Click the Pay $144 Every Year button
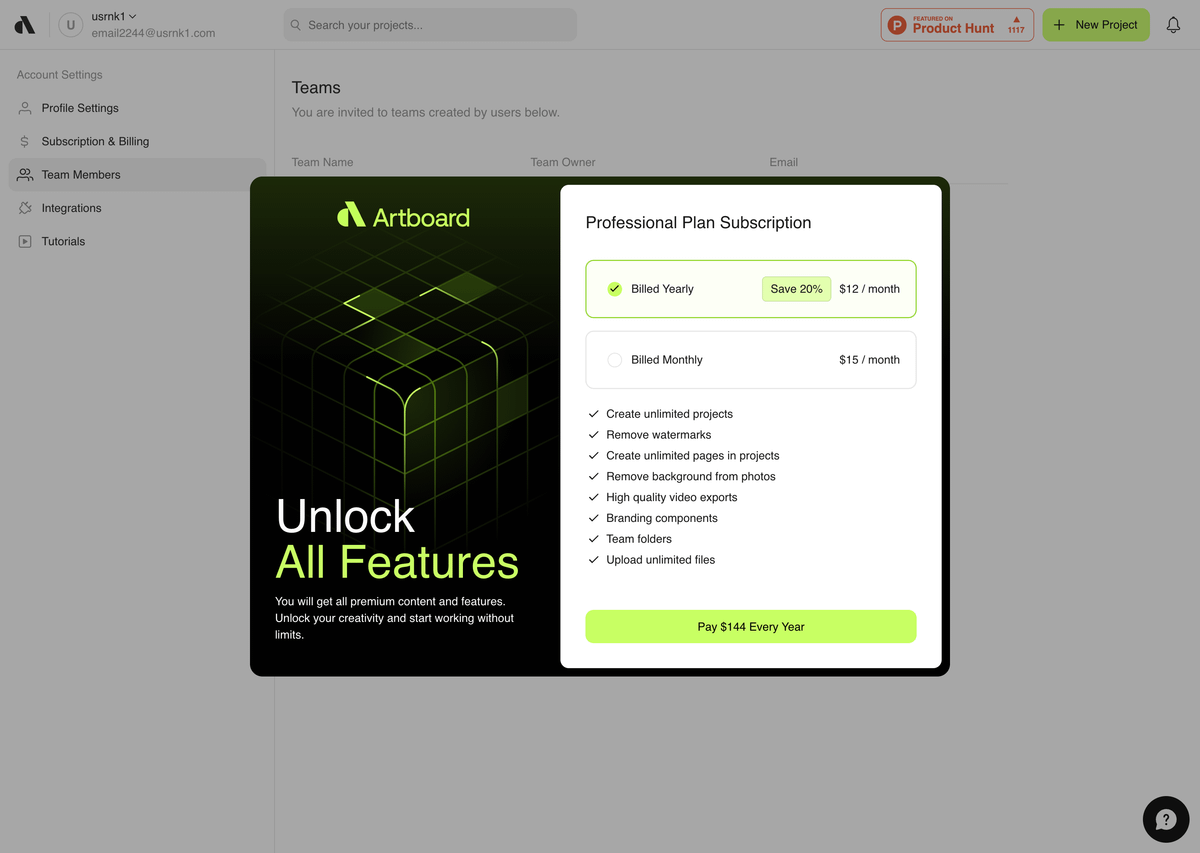 click(751, 627)
